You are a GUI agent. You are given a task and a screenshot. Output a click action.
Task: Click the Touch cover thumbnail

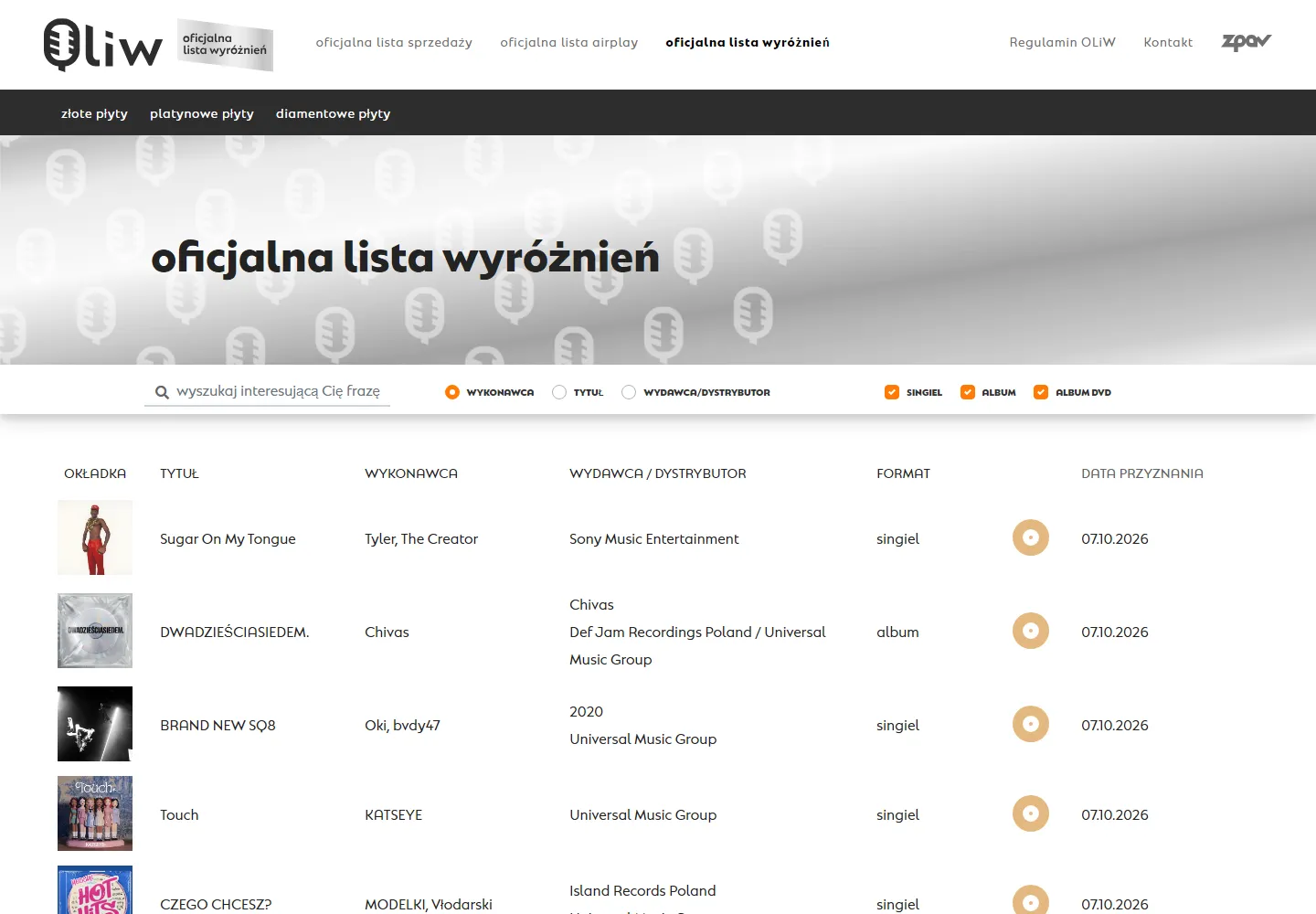pyautogui.click(x=95, y=813)
